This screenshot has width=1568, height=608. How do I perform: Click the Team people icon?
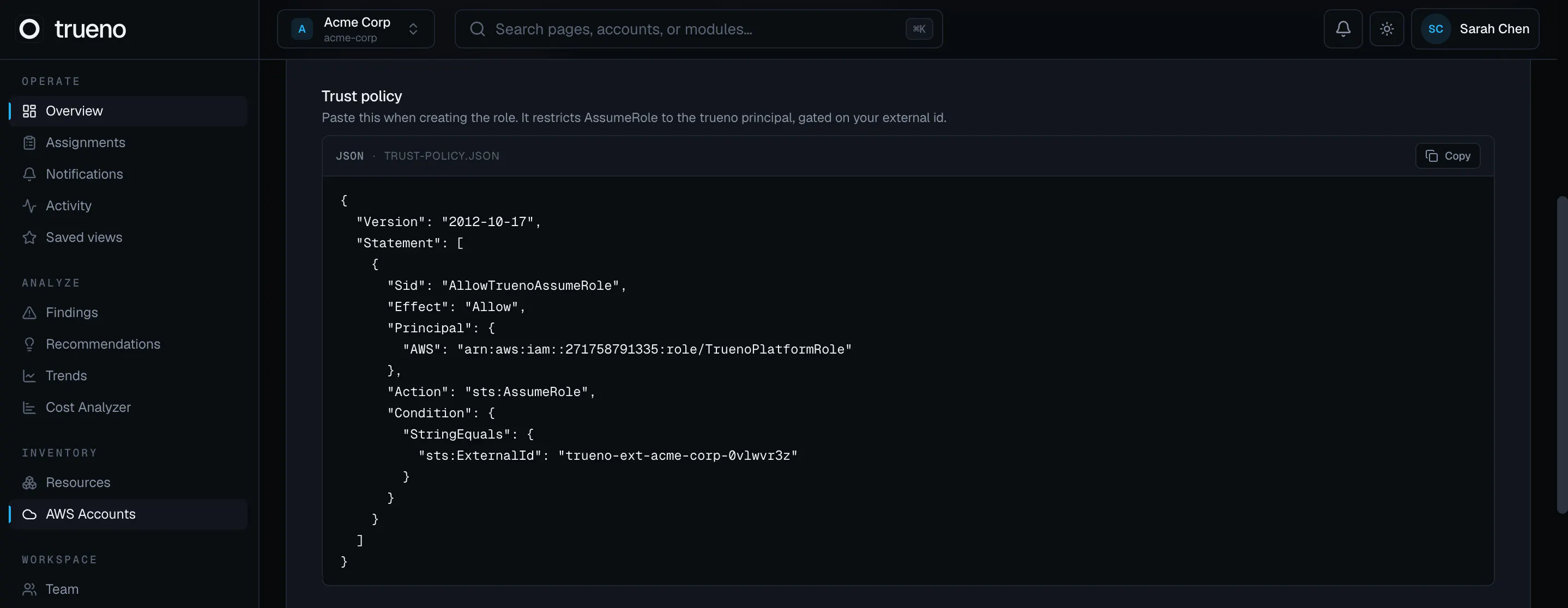[x=29, y=589]
